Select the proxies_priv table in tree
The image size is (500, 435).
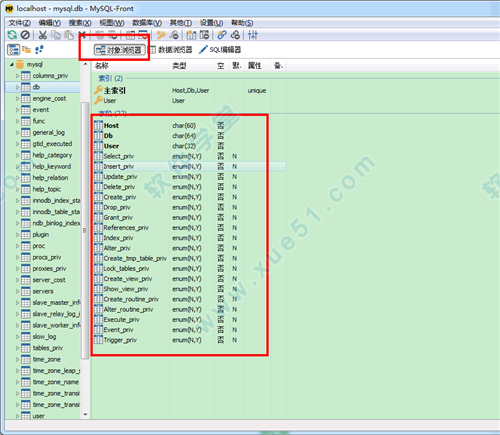(49, 269)
